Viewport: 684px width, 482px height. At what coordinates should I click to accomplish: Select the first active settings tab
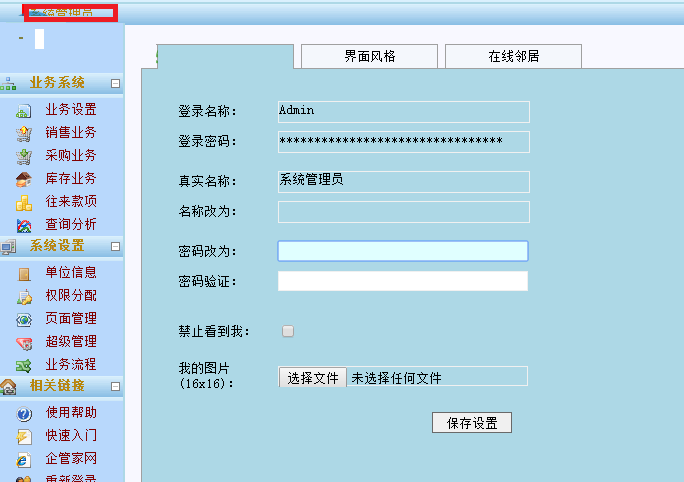pos(226,56)
